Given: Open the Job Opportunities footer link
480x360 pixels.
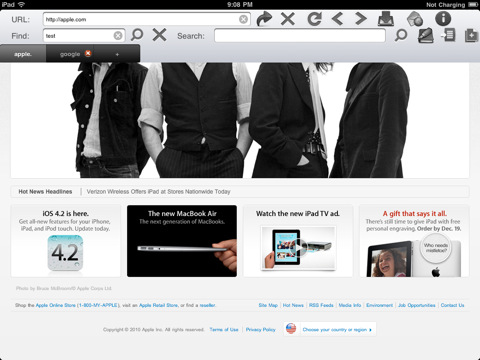Looking at the screenshot, I should 417,305.
